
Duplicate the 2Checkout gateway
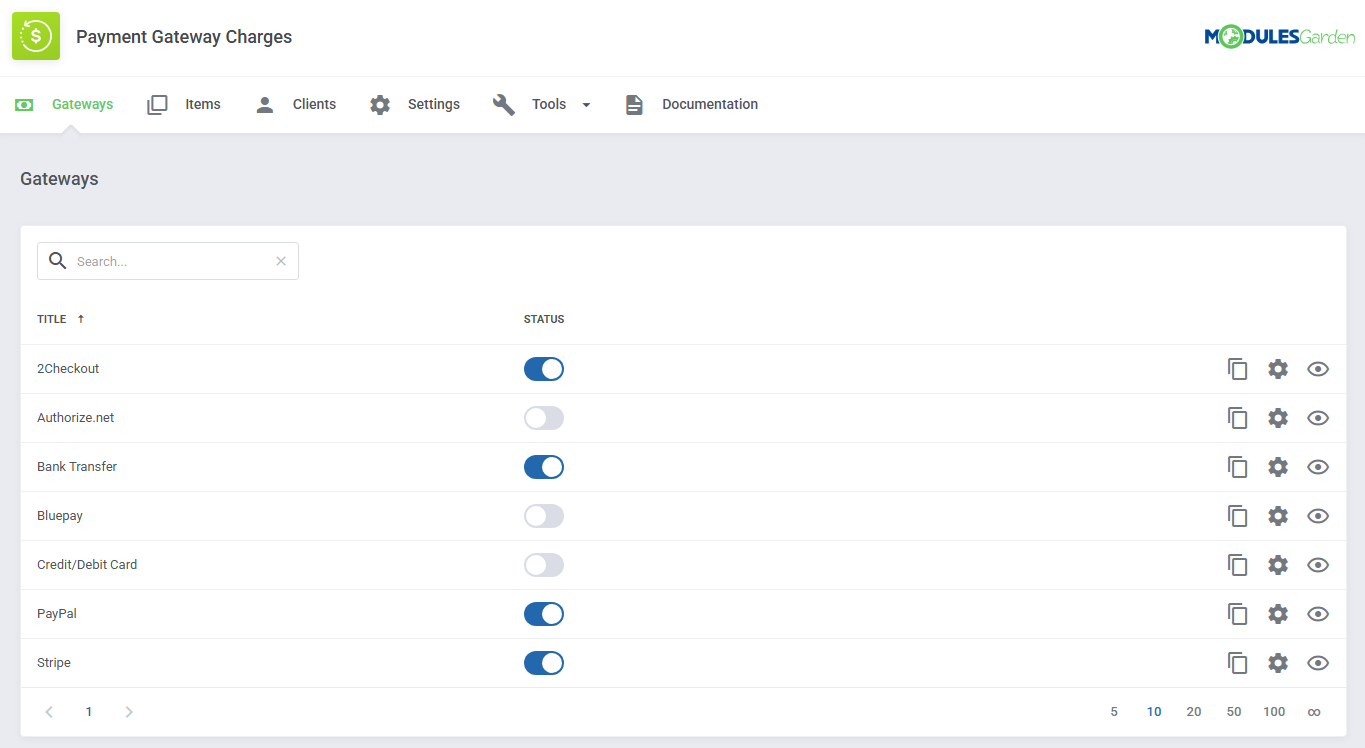point(1237,368)
